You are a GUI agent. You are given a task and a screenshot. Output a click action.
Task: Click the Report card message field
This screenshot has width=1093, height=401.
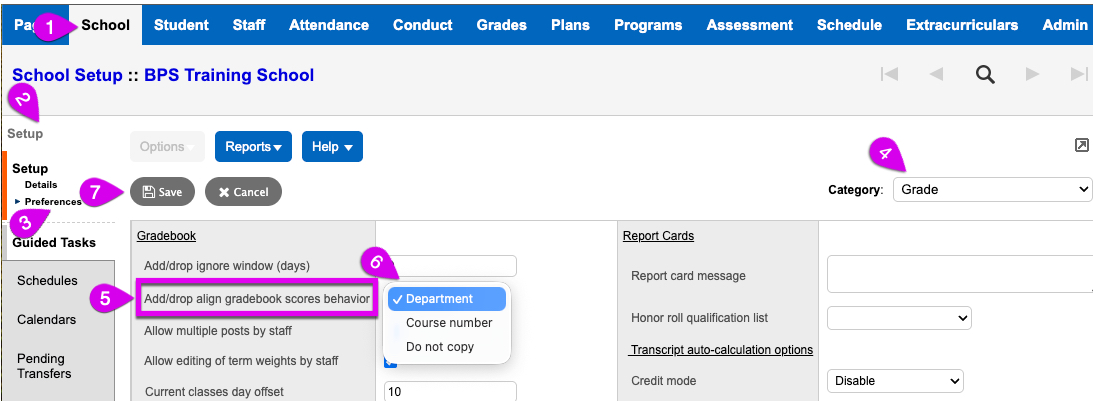[x=958, y=275]
